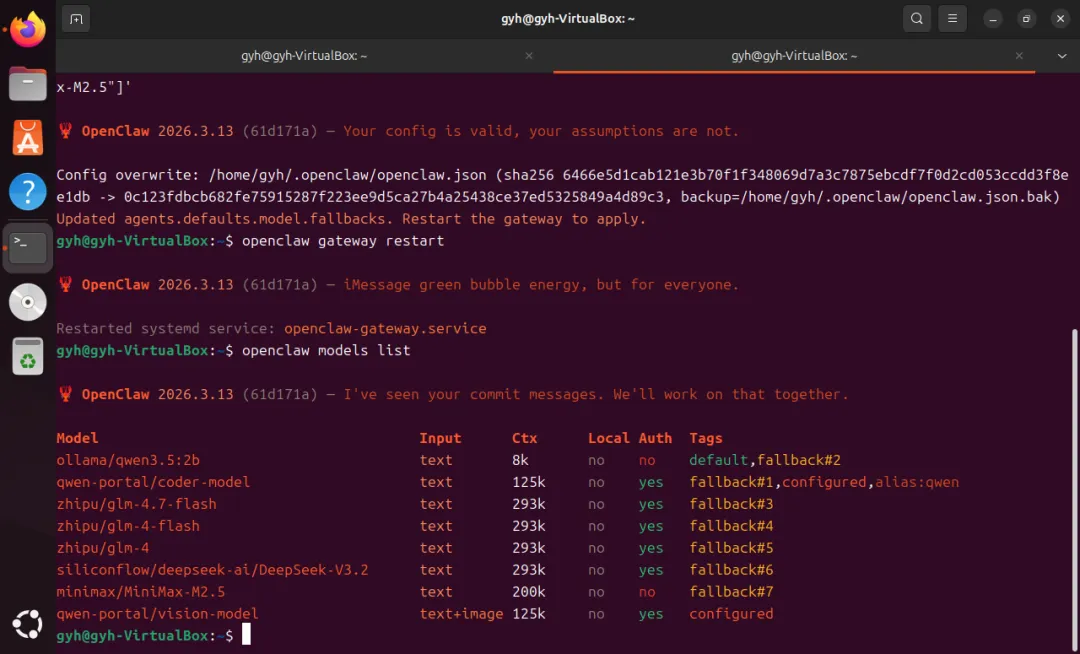Open the Trash in dock
Viewport: 1080px width, 654px height.
28,356
